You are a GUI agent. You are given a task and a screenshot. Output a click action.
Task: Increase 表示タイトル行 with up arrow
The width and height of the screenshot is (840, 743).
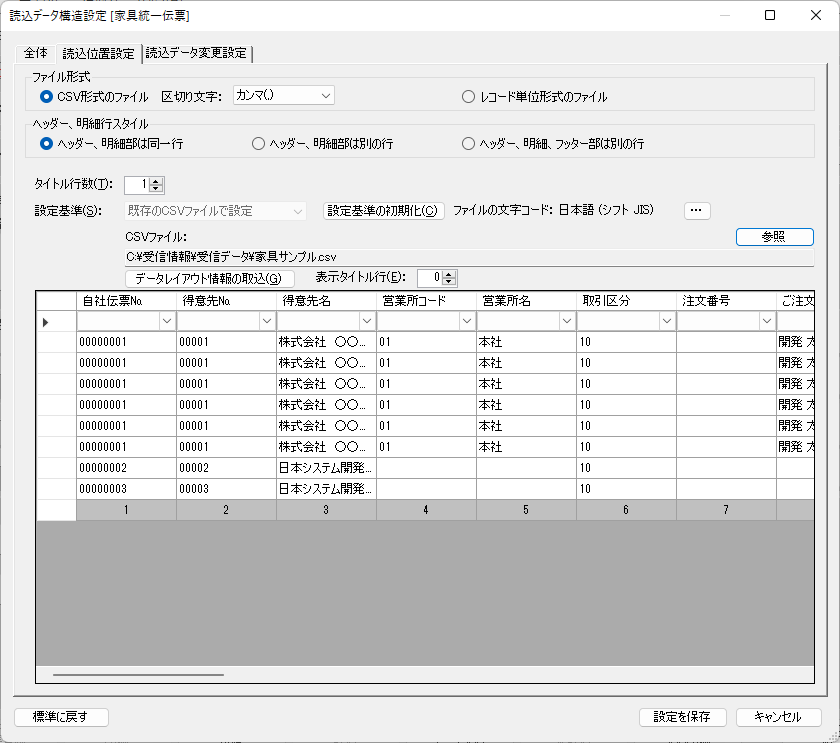(x=449, y=274)
